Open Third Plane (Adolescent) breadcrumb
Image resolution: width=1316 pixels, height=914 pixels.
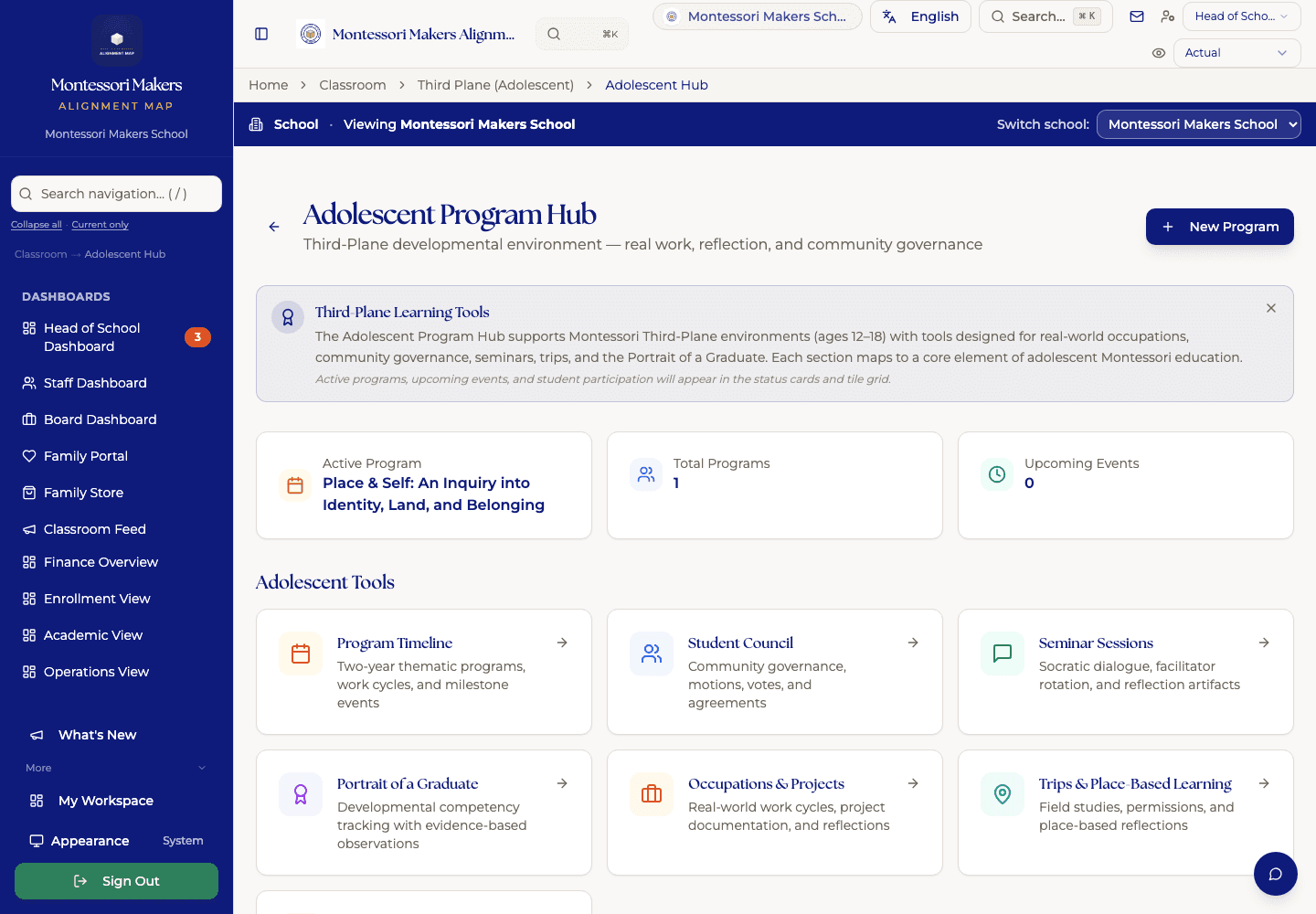495,85
